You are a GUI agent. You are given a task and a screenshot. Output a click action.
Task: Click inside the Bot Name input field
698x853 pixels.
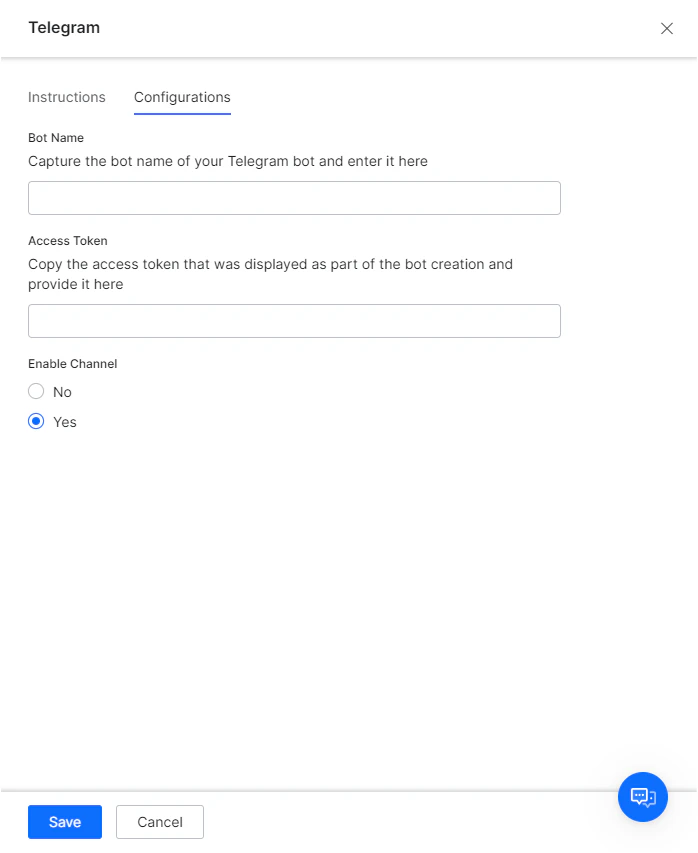tap(294, 198)
